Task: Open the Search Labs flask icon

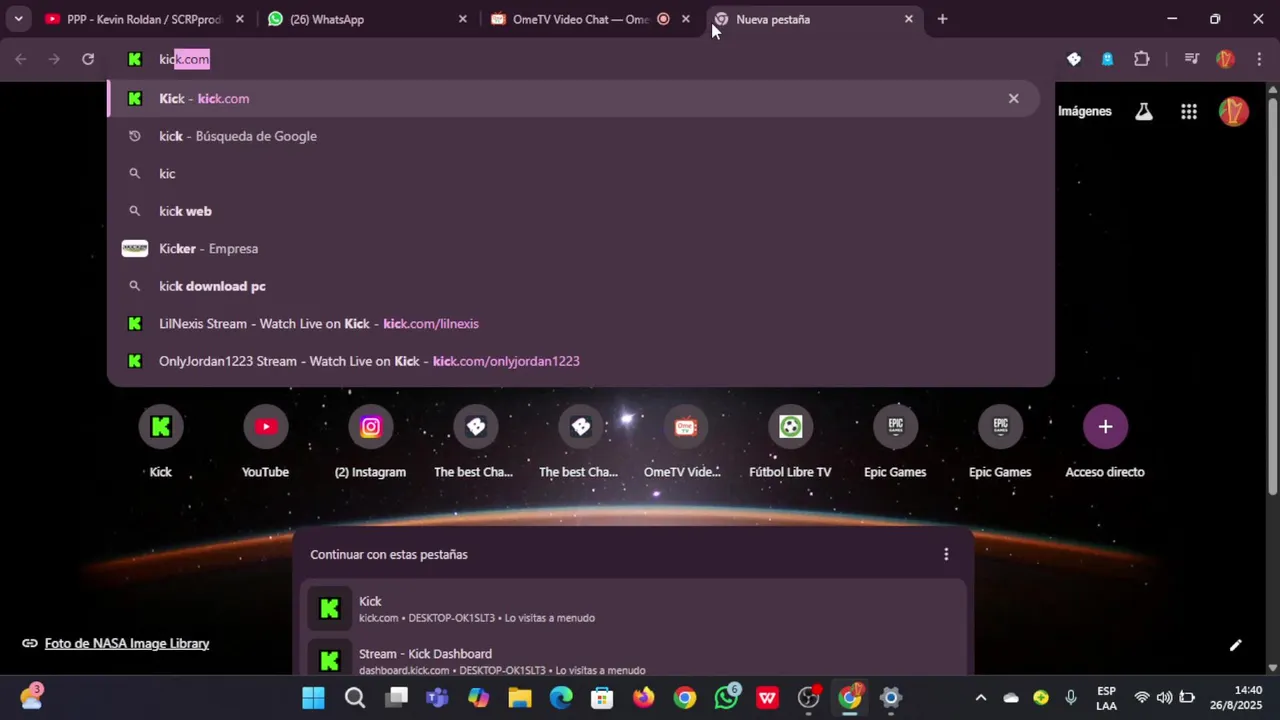Action: [1144, 112]
